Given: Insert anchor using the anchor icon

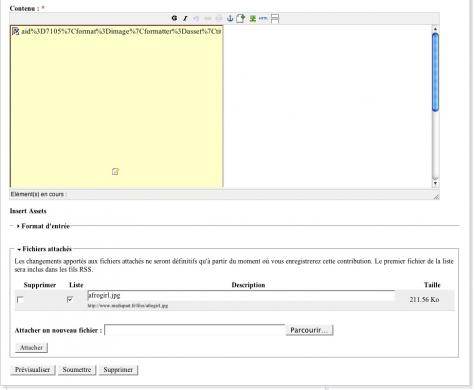Looking at the screenshot, I should (230, 18).
